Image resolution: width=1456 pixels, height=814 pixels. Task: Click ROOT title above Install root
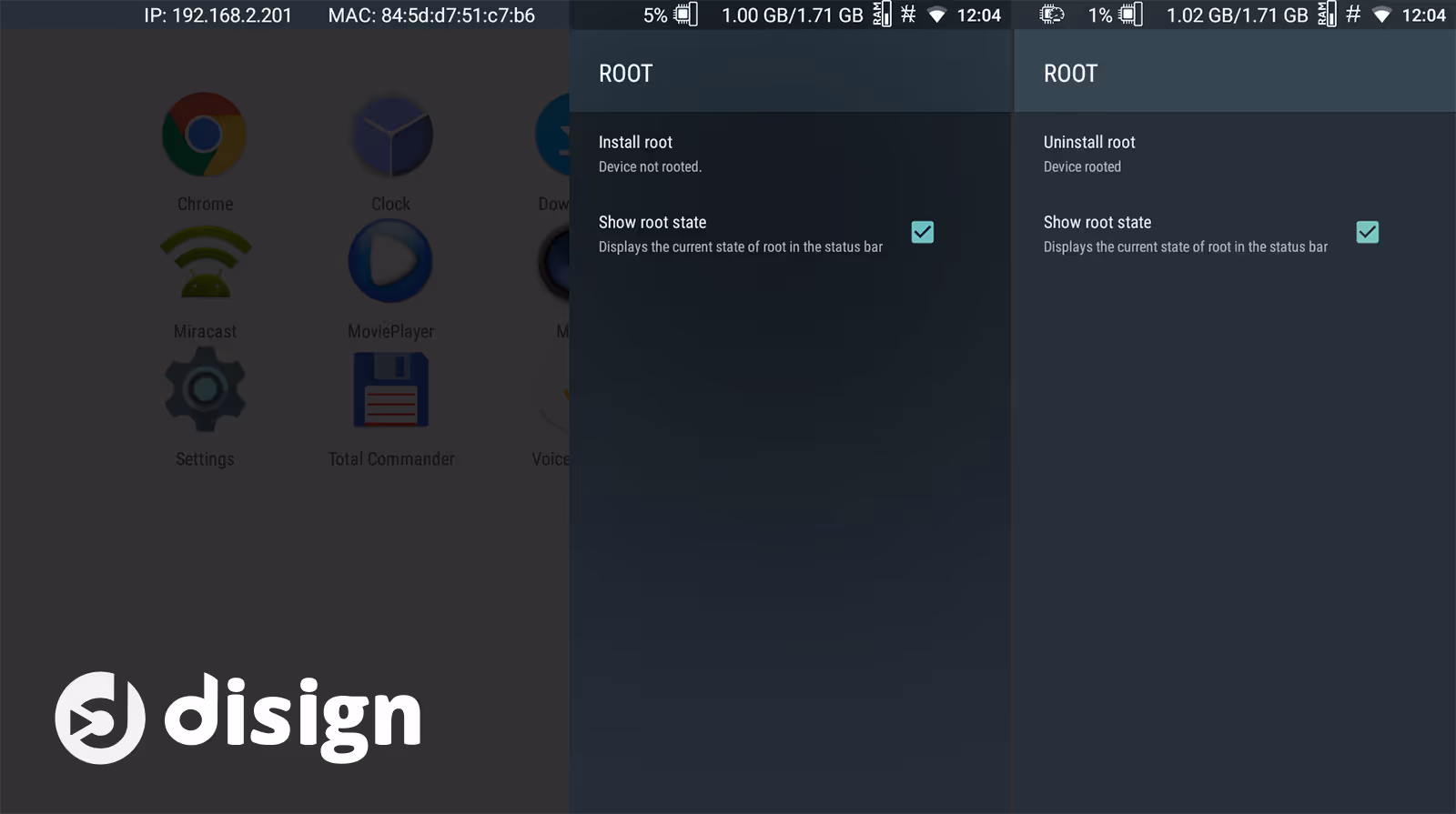[x=626, y=74]
